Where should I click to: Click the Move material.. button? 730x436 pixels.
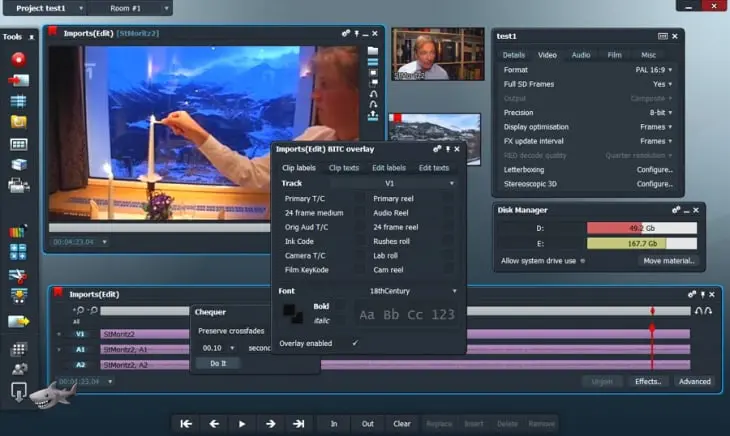pos(669,261)
